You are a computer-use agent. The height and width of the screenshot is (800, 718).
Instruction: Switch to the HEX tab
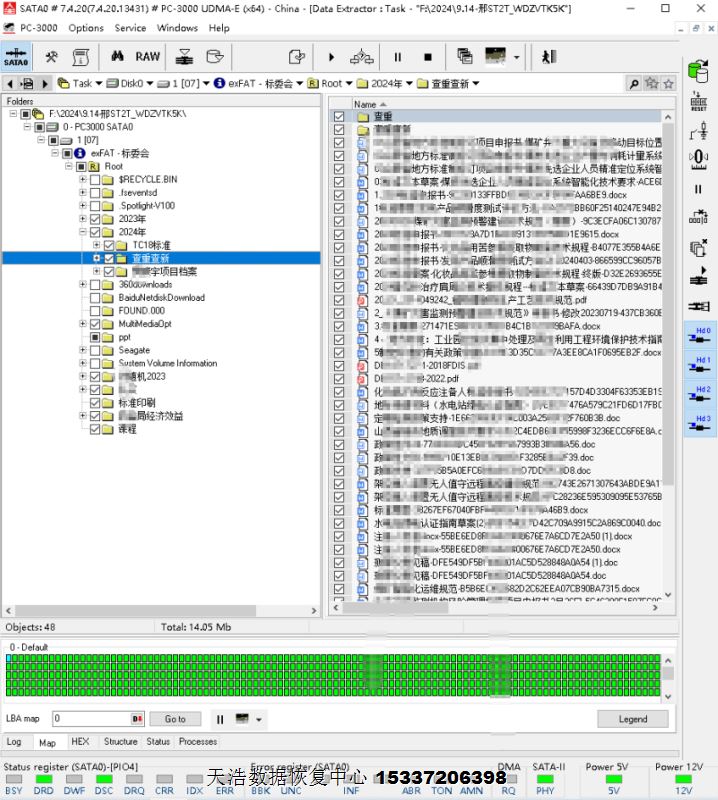[80, 742]
